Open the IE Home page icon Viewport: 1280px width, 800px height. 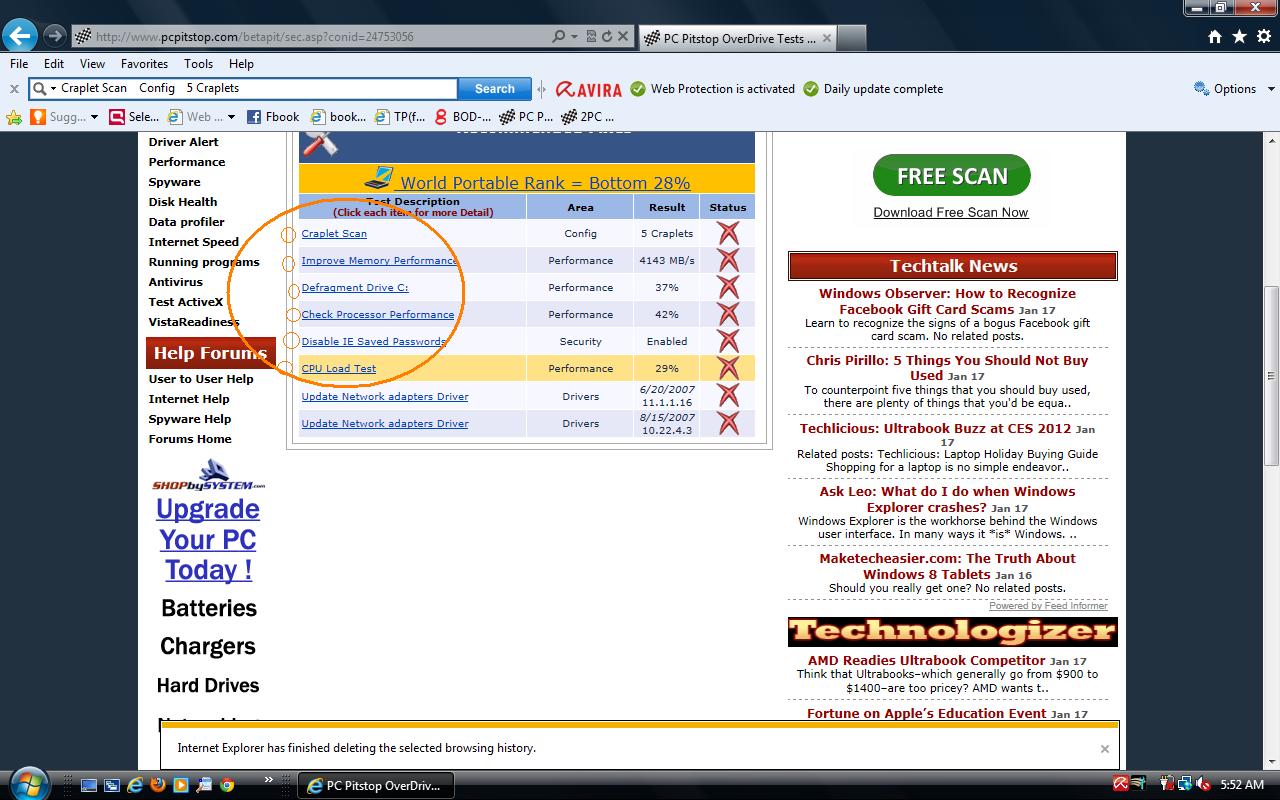coord(1215,37)
